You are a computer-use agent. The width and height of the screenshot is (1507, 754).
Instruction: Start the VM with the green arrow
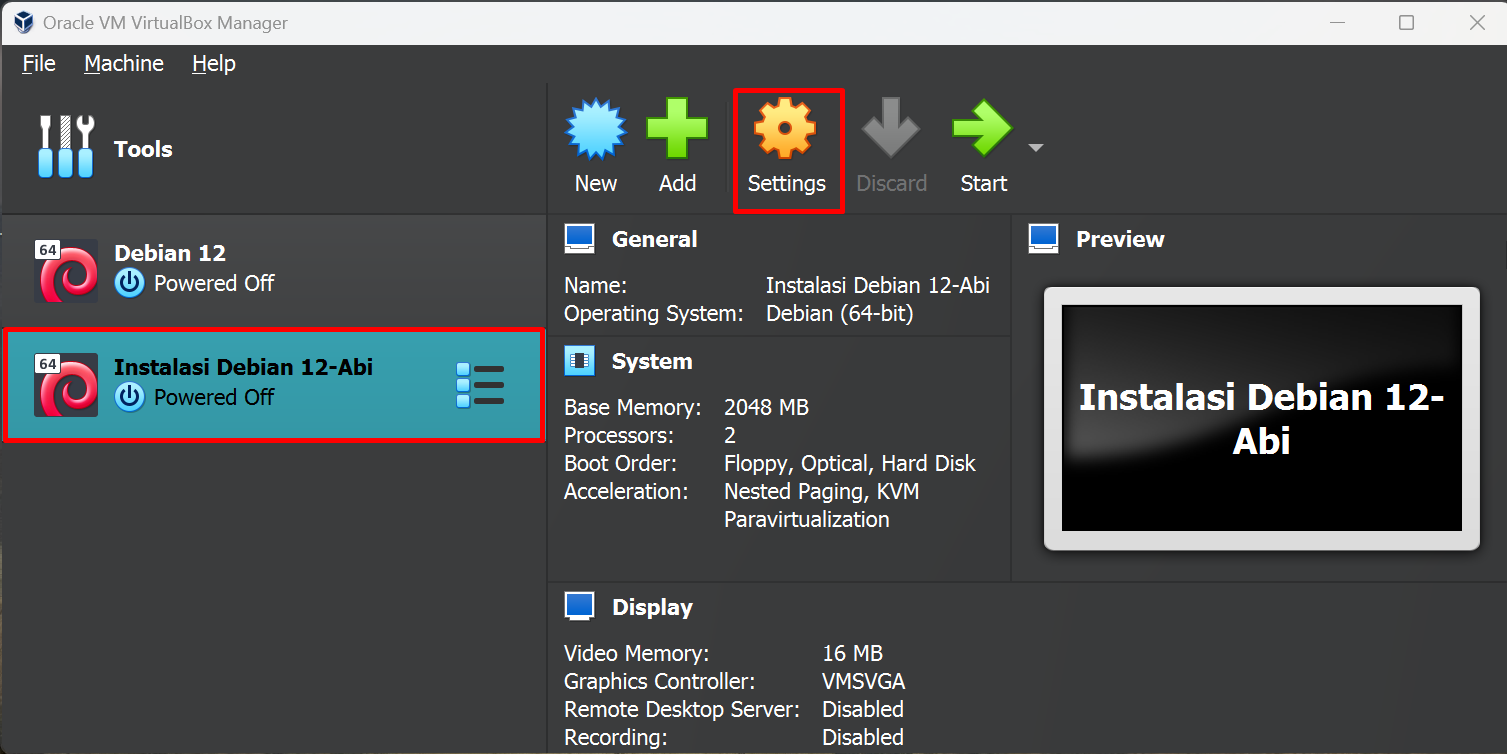[x=982, y=129]
